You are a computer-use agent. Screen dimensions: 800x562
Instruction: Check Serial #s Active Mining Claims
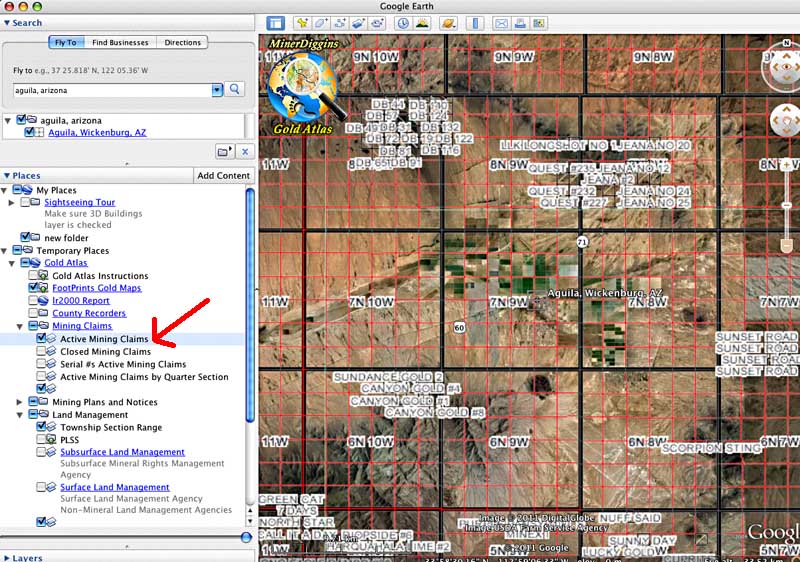pyautogui.click(x=41, y=364)
